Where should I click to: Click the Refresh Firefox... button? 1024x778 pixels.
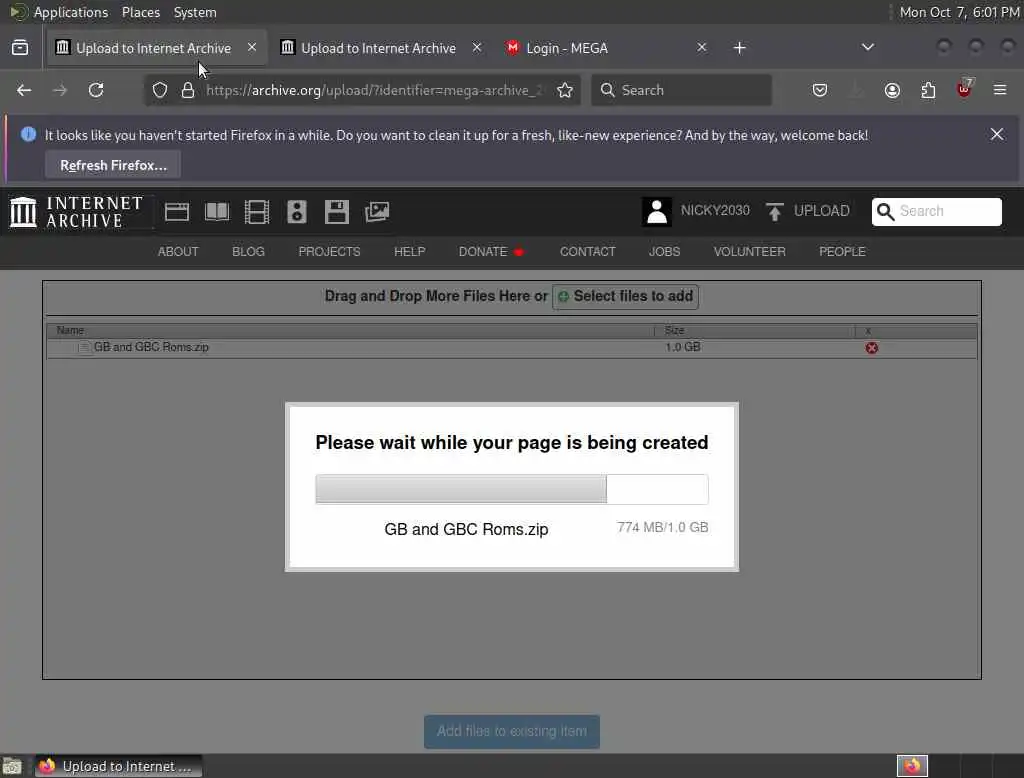[x=113, y=165]
